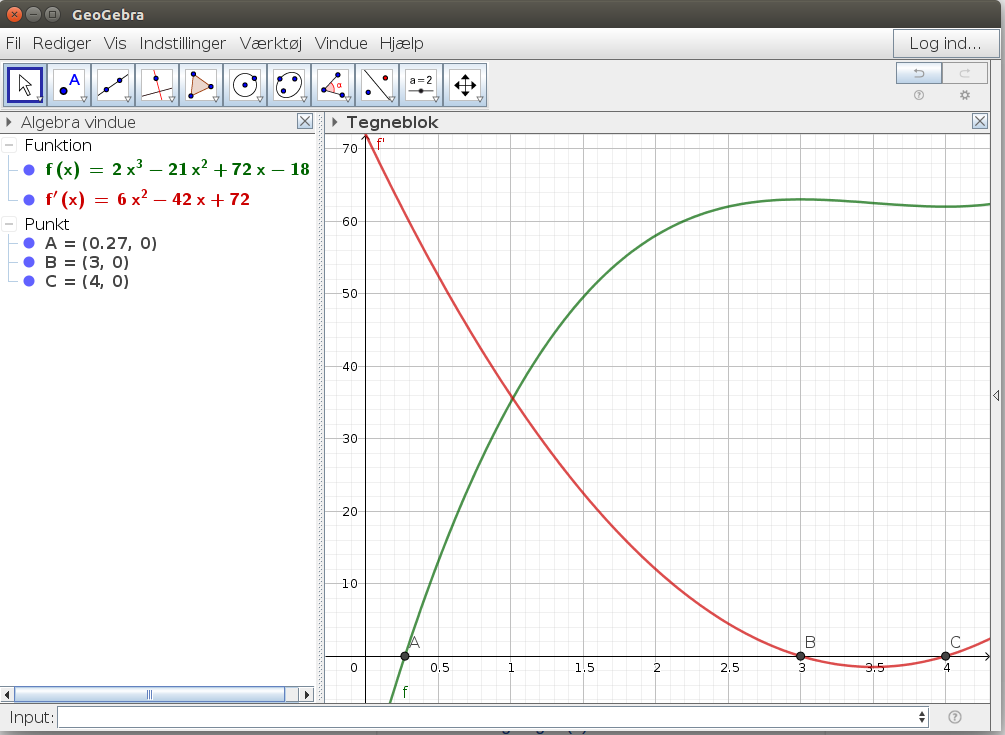Close the GeoGebra window

pos(14,14)
